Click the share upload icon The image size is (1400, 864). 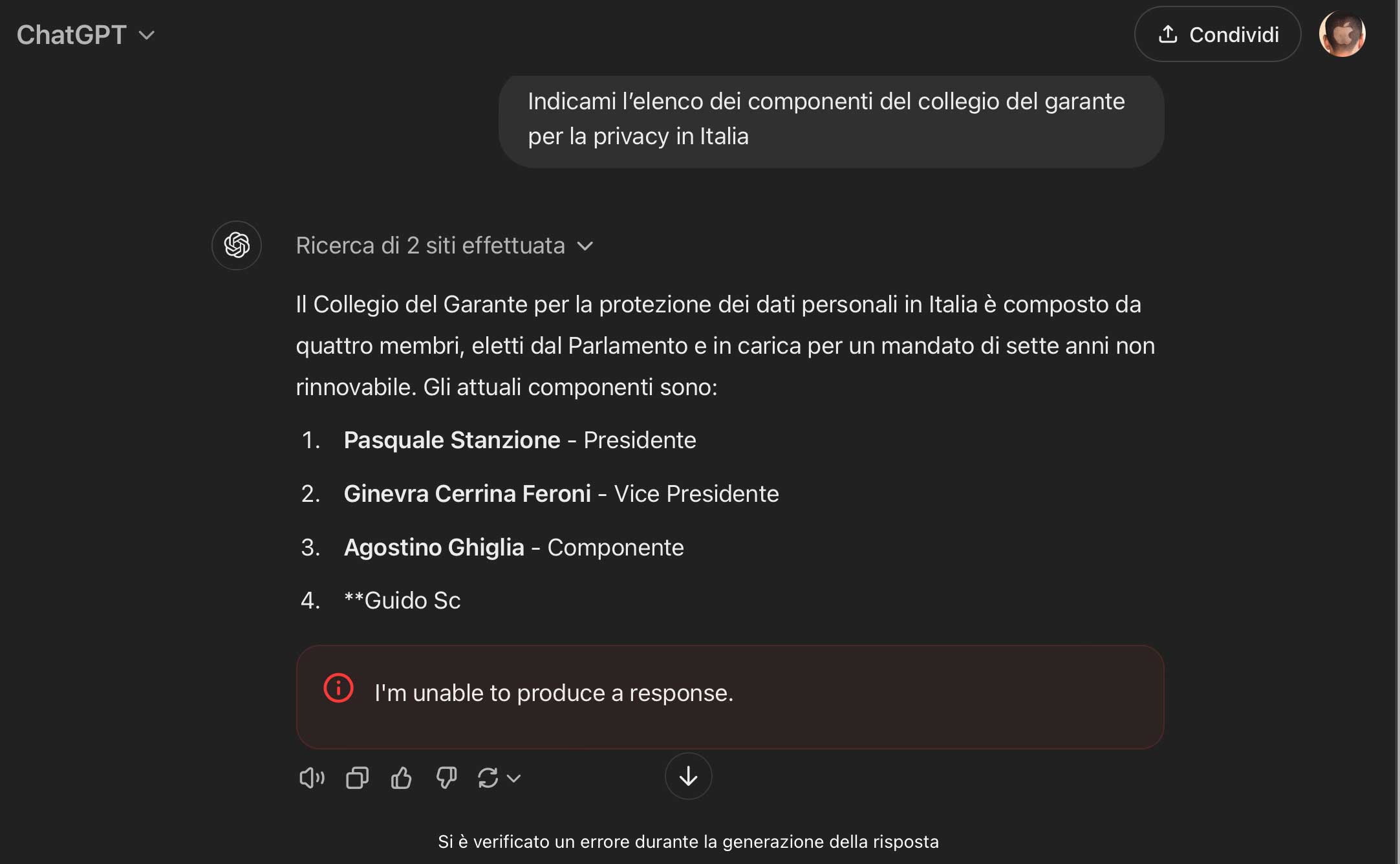point(1168,34)
